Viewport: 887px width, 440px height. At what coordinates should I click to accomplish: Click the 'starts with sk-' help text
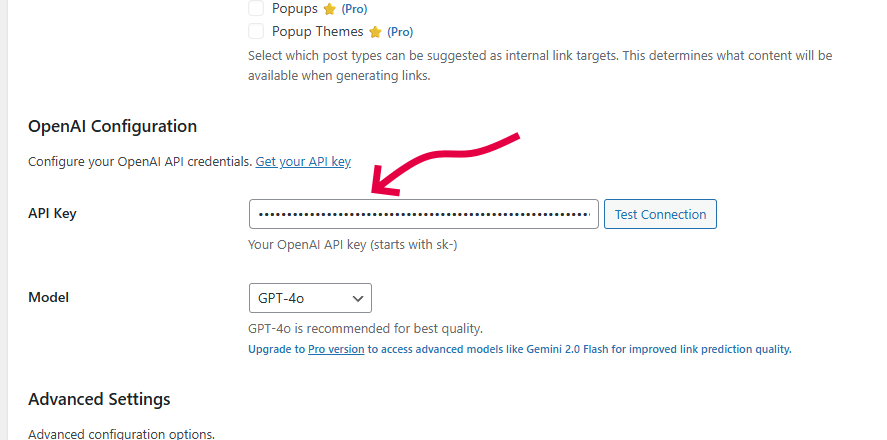coord(353,245)
